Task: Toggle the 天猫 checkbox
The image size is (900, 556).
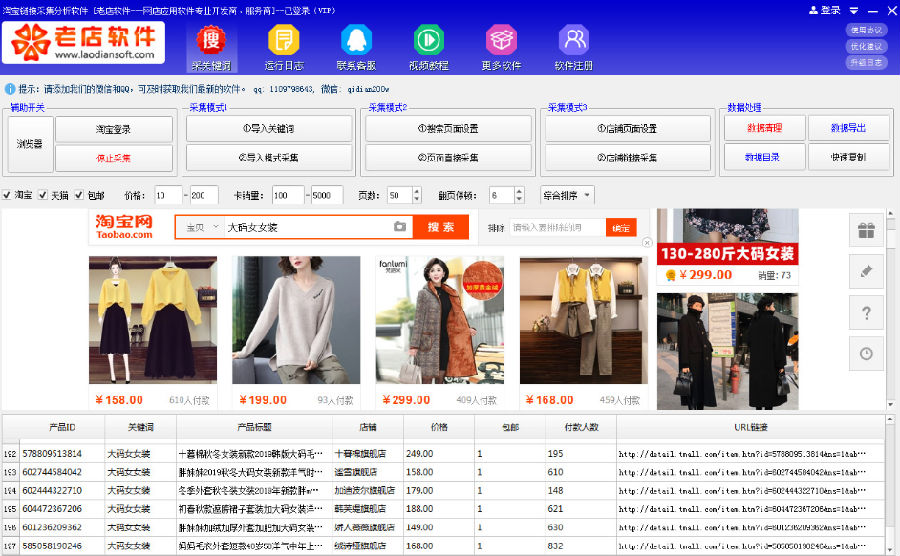Action: tap(42, 195)
